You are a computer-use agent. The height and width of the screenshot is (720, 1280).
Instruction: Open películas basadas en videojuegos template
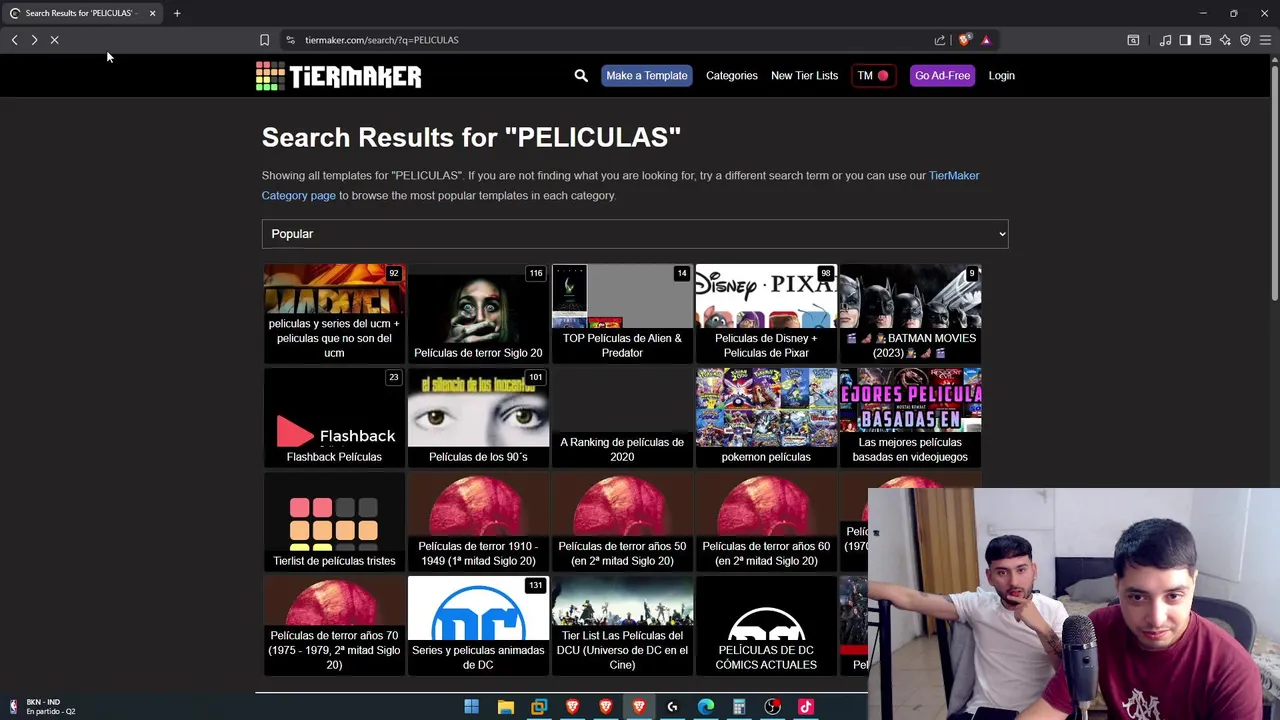[x=910, y=417]
